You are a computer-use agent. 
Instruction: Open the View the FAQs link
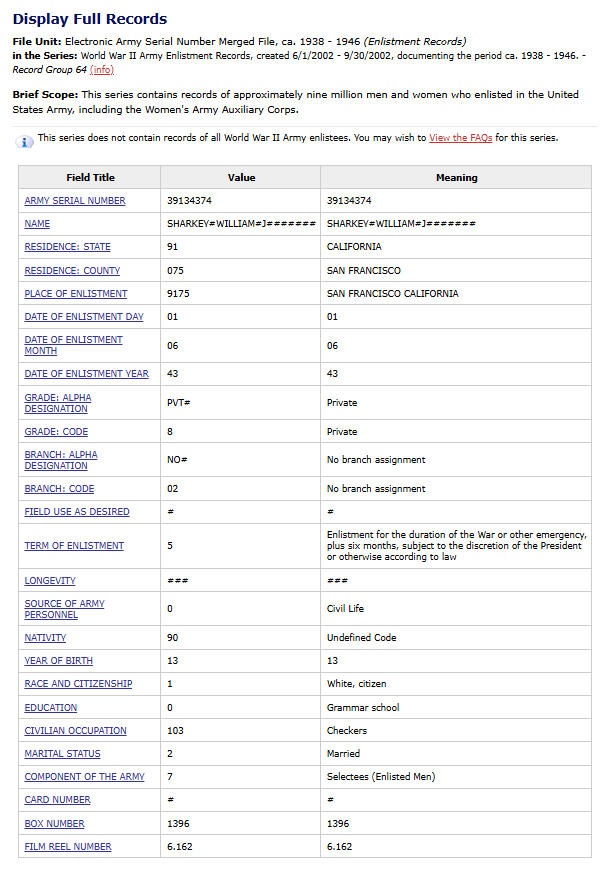[x=460, y=138]
